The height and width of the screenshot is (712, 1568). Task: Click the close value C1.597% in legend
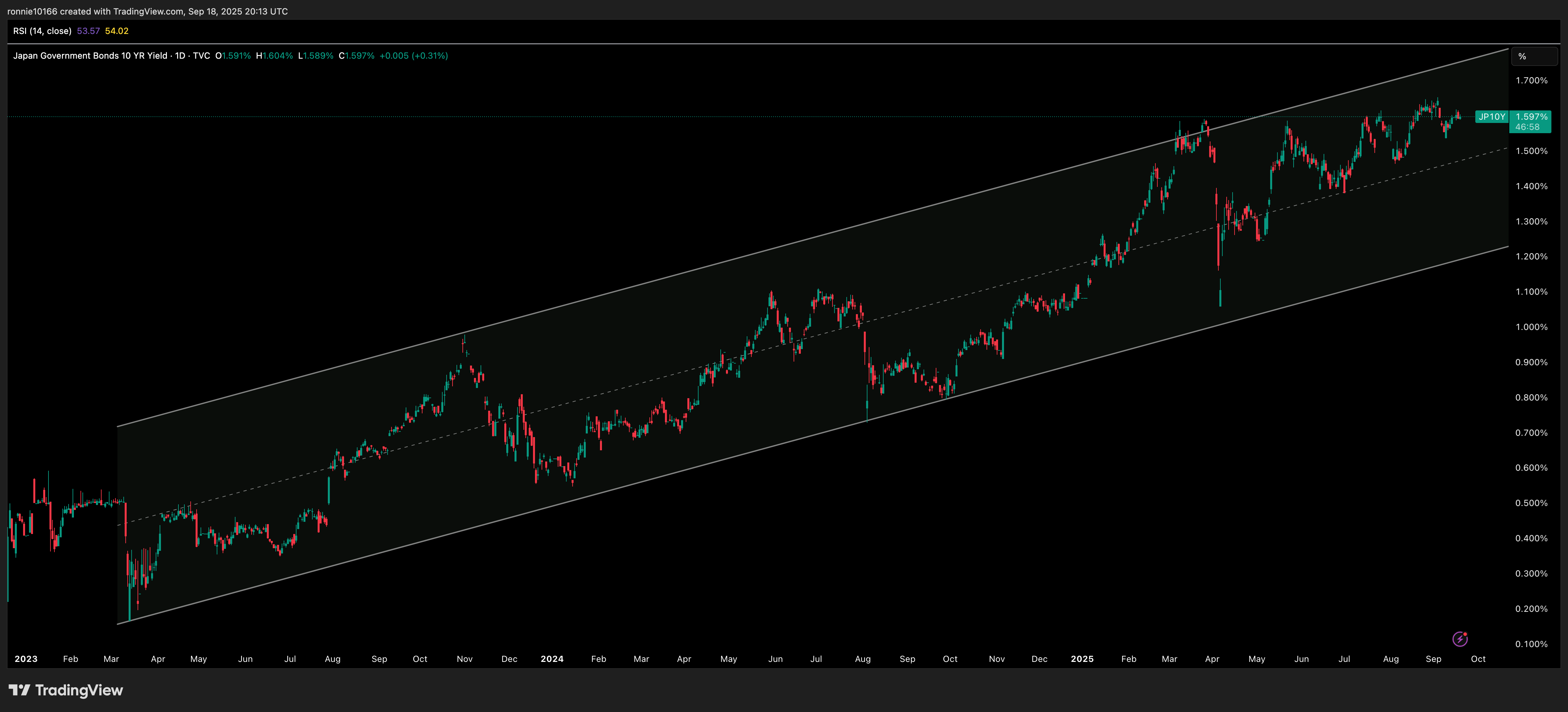tap(357, 56)
